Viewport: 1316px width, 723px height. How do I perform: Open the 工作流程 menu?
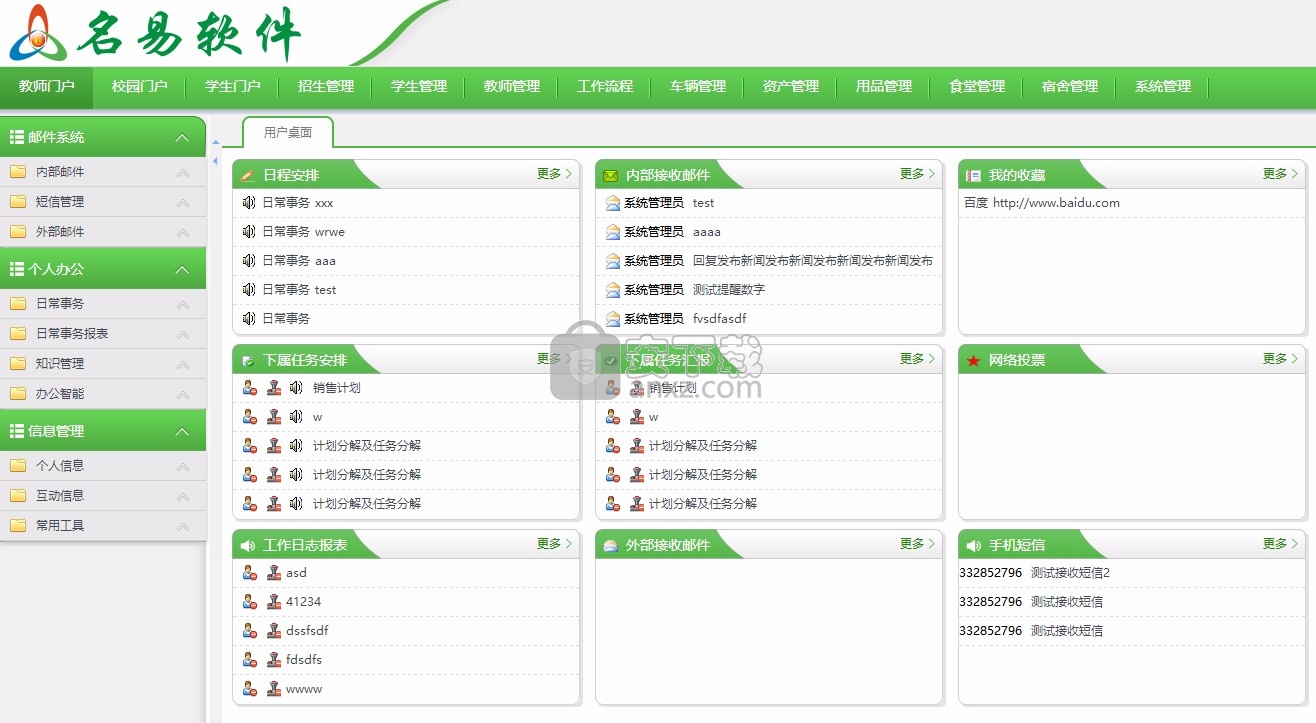coord(605,87)
